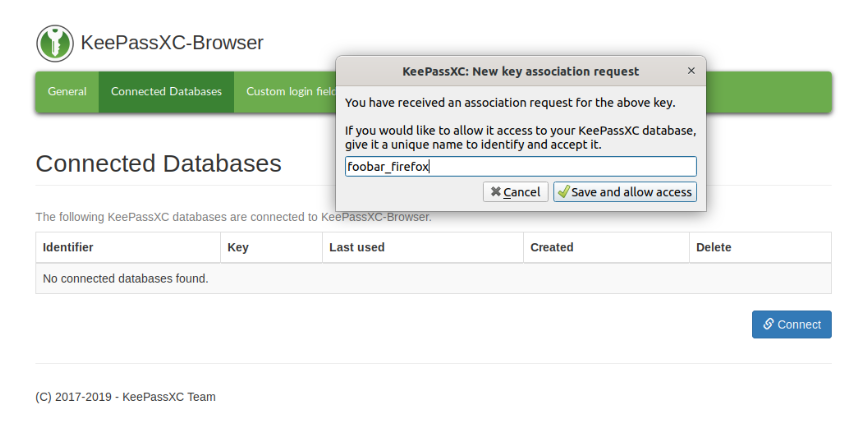Click the copyright KeePassXC Team footer text
This screenshot has width=866, height=436.
coord(125,397)
